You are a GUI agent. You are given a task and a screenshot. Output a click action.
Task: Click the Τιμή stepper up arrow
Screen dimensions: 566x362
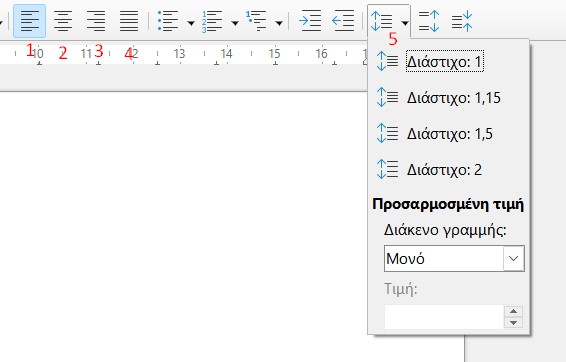point(513,311)
